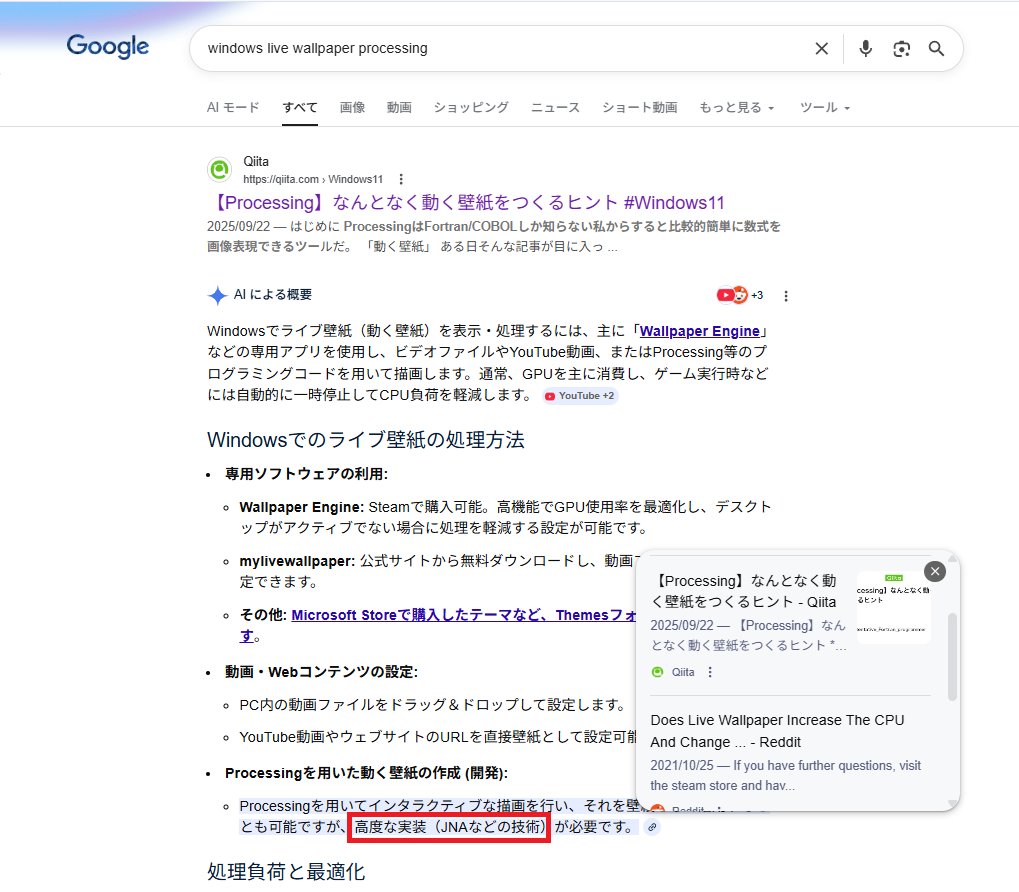This screenshot has height=892, width=1019.
Task: Click the Qiita site name above URL
Action: click(256, 161)
